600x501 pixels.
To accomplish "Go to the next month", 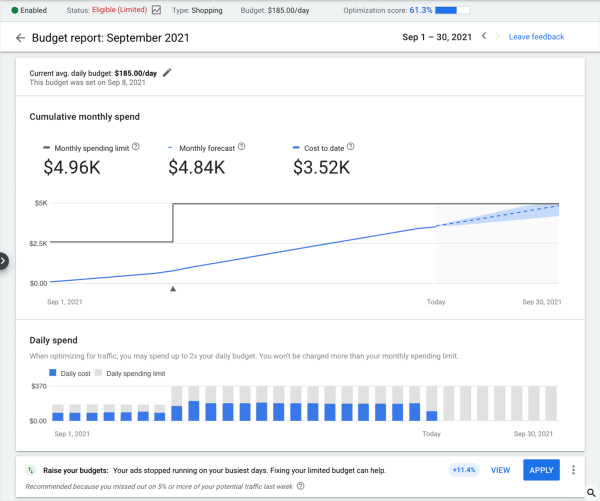I will pos(499,37).
